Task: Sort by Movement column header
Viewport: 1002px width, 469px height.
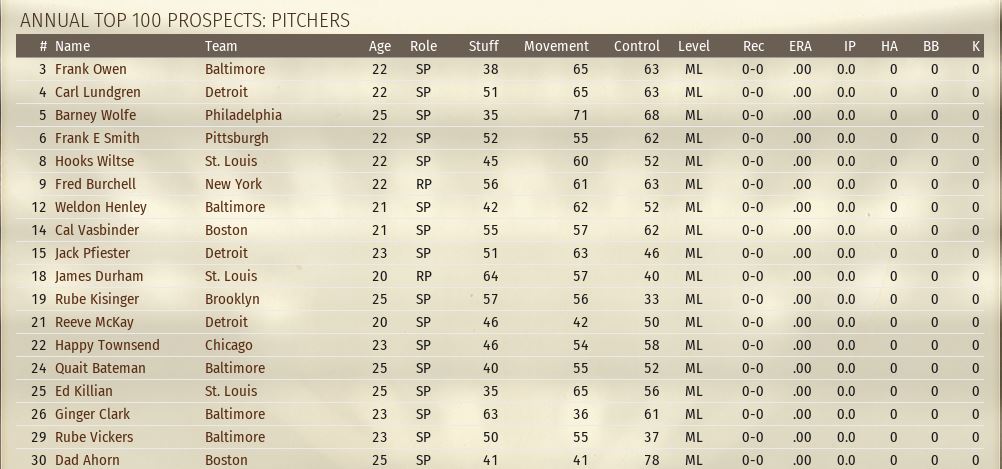Action: point(556,46)
